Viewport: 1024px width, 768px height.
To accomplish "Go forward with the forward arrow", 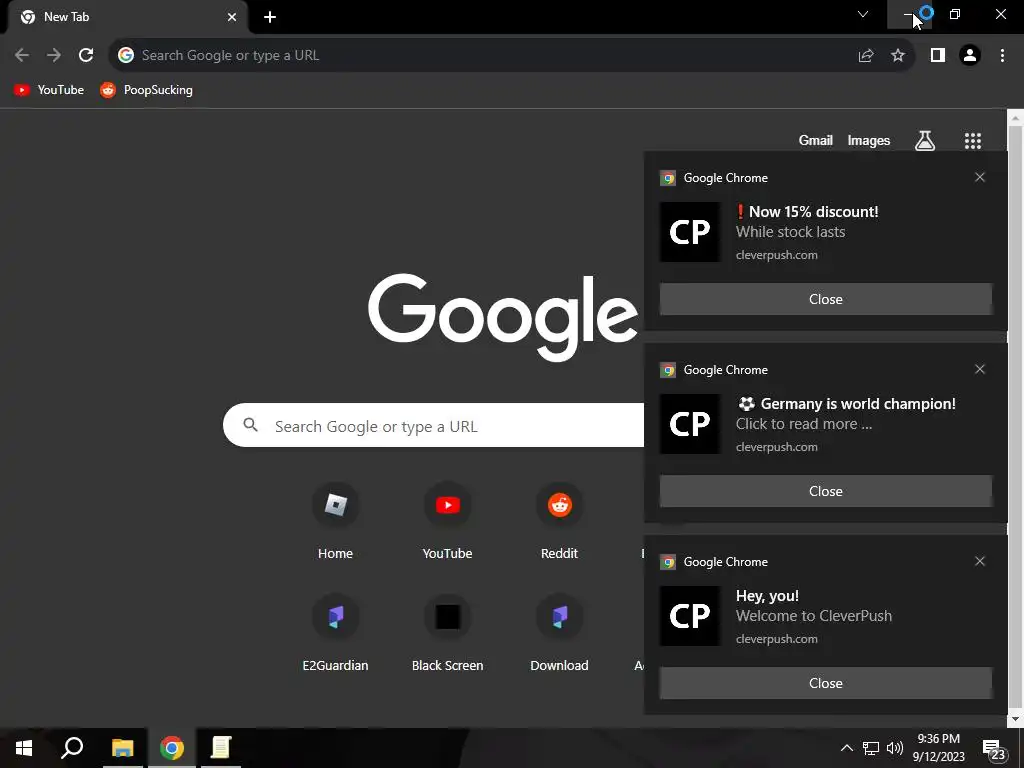I will point(54,56).
